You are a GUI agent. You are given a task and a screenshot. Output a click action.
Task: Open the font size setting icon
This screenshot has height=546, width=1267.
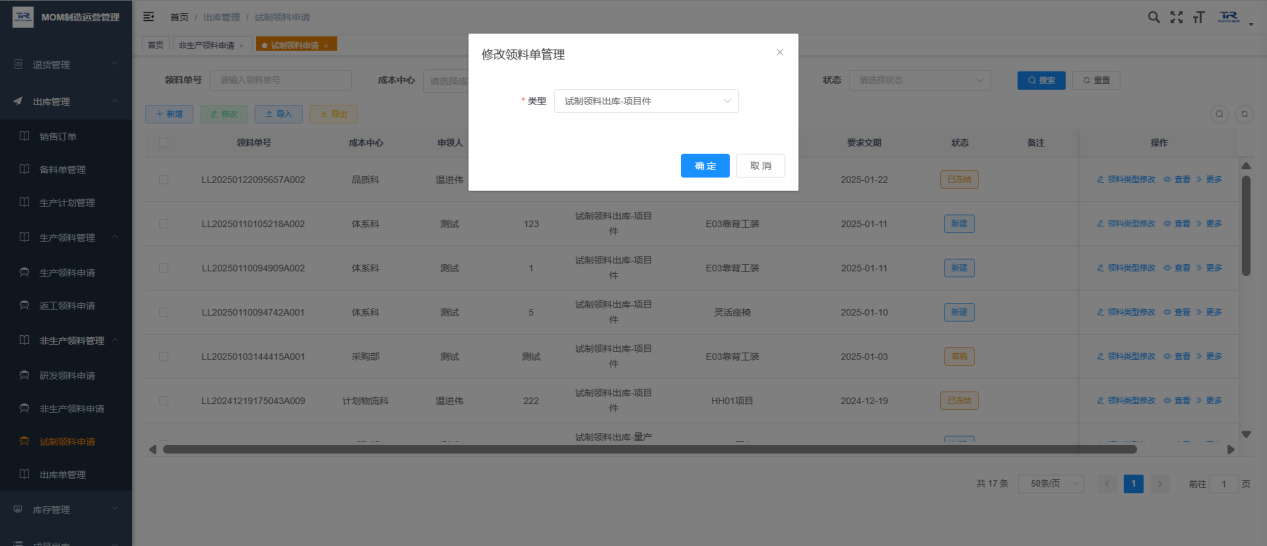(1199, 17)
